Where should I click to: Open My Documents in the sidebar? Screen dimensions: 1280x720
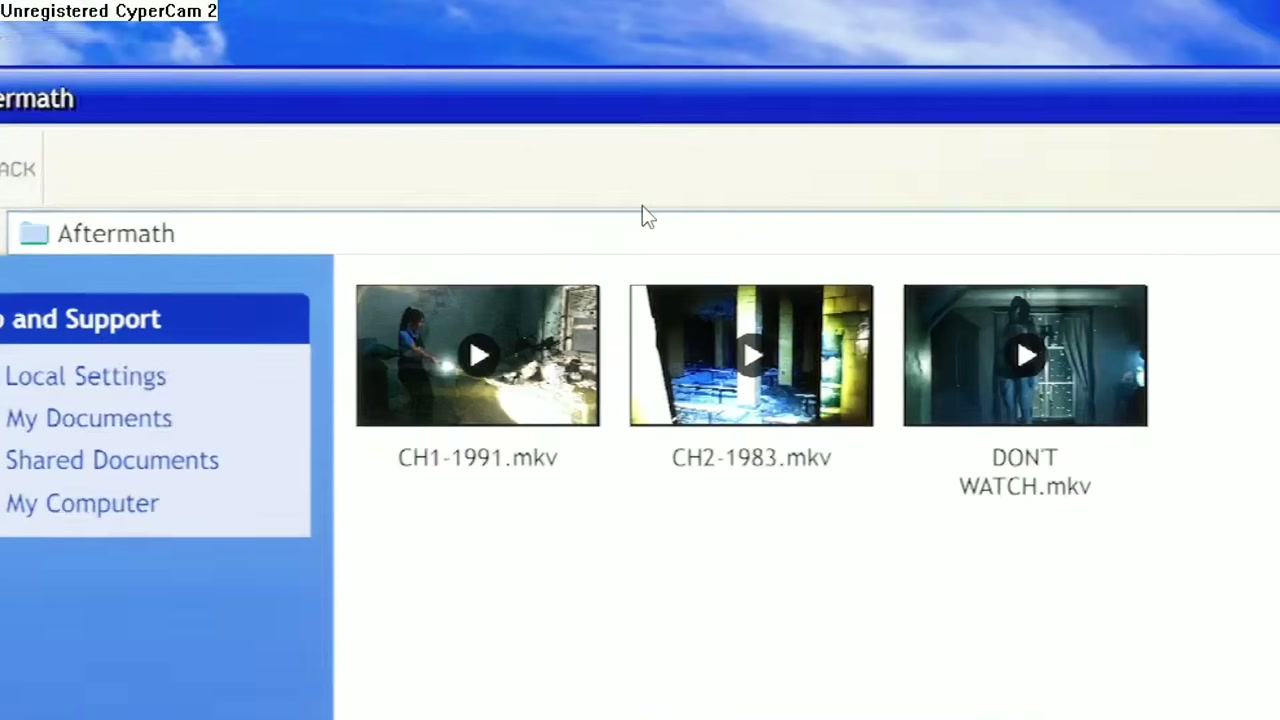click(88, 418)
